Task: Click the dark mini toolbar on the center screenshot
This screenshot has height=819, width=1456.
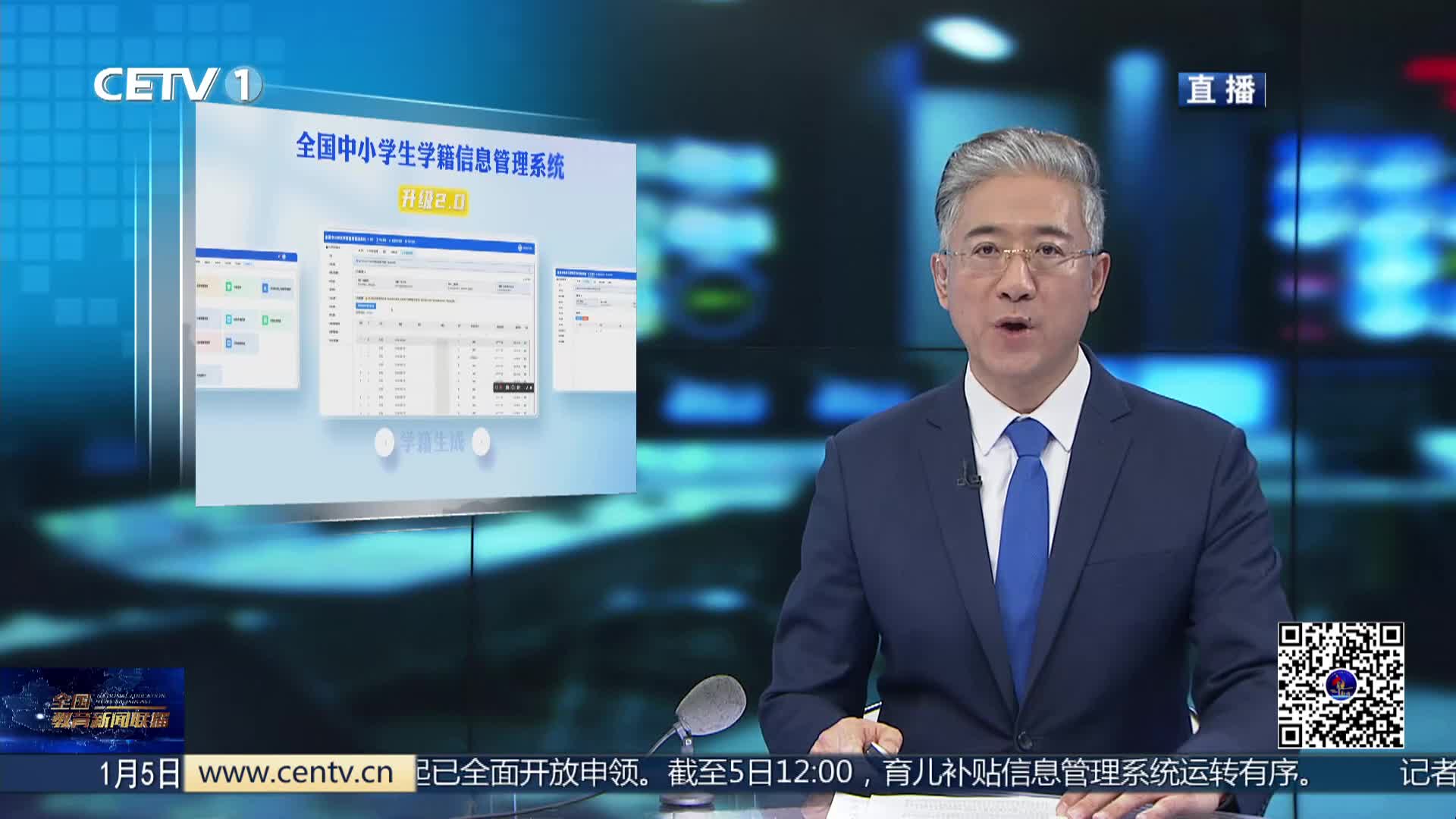Action: point(513,388)
